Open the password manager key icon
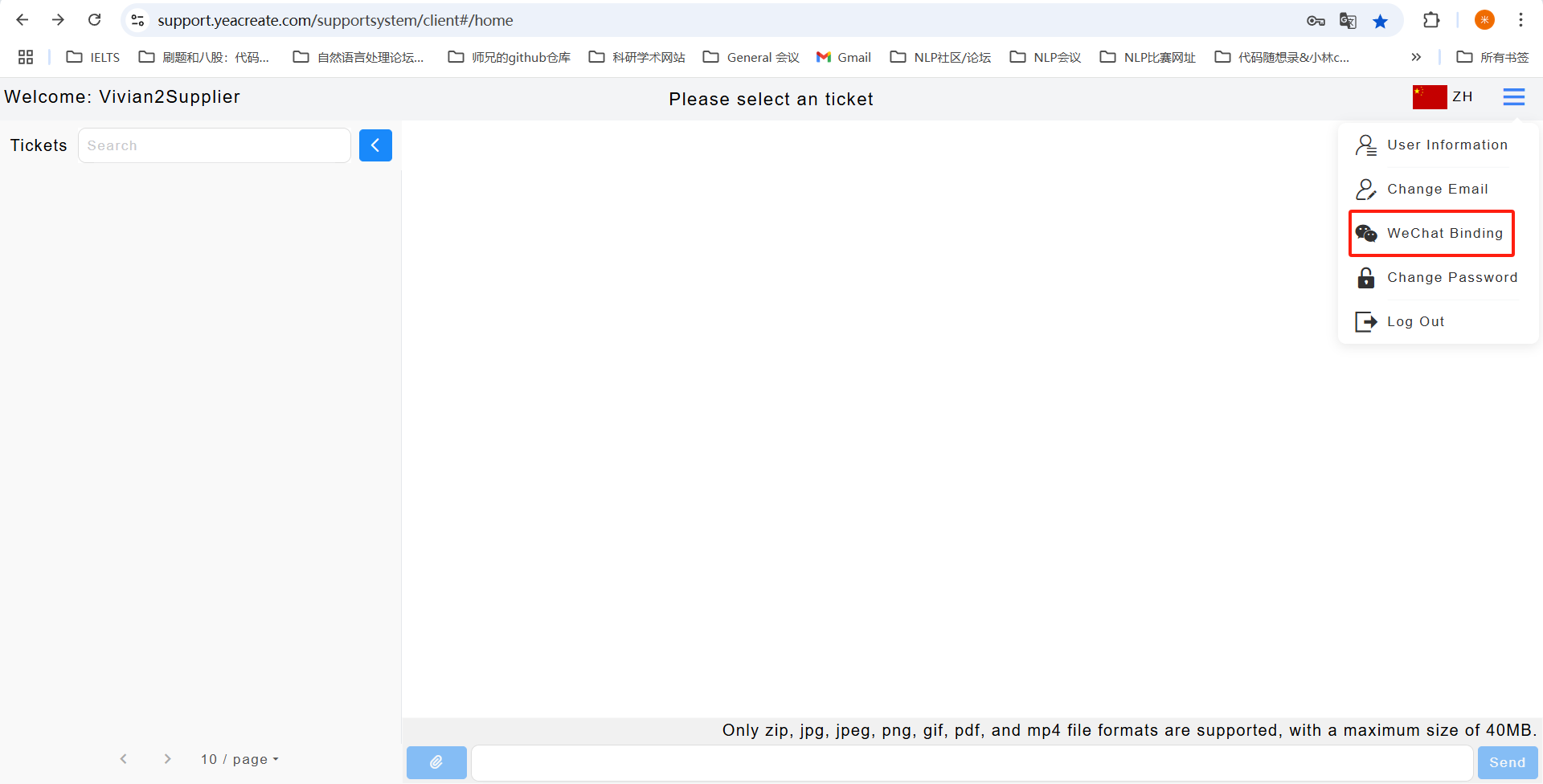This screenshot has width=1543, height=784. point(1316,21)
